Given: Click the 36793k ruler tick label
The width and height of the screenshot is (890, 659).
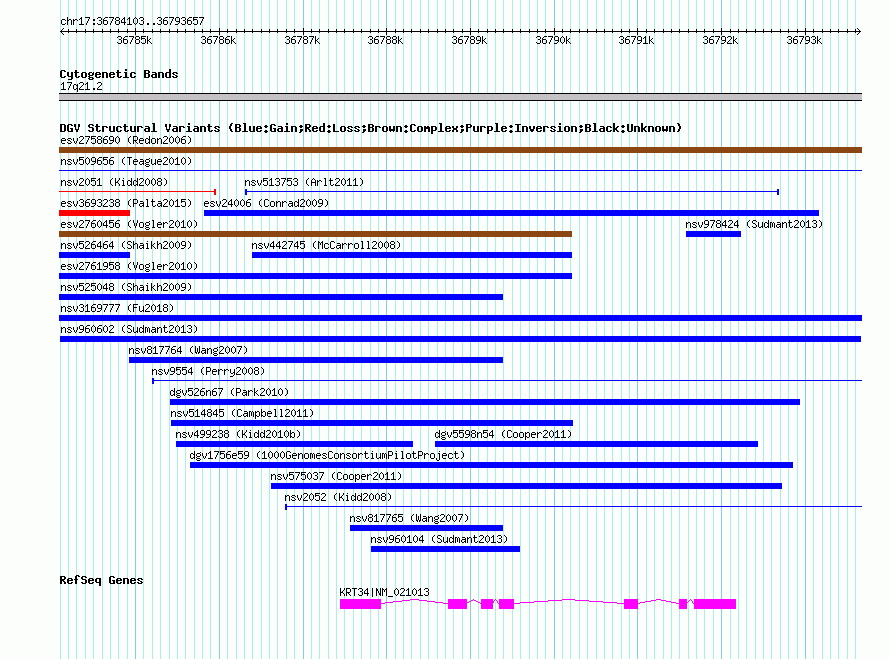Looking at the screenshot, I should coord(804,40).
